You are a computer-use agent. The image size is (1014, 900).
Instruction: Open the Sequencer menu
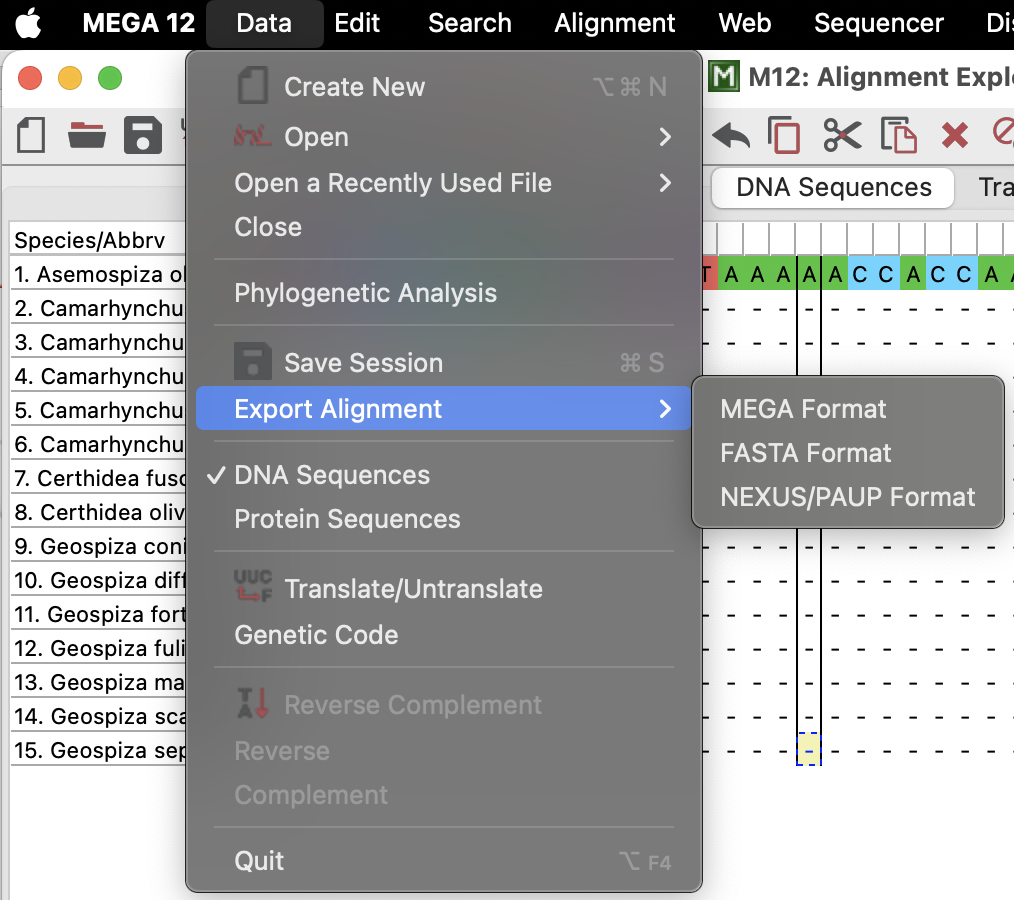tap(878, 23)
